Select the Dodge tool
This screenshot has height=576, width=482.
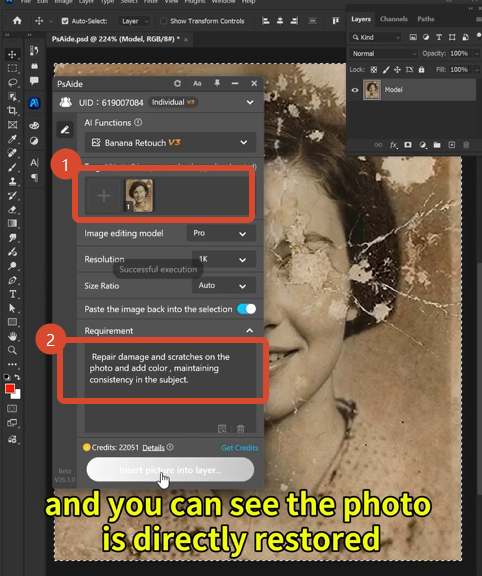(12, 266)
